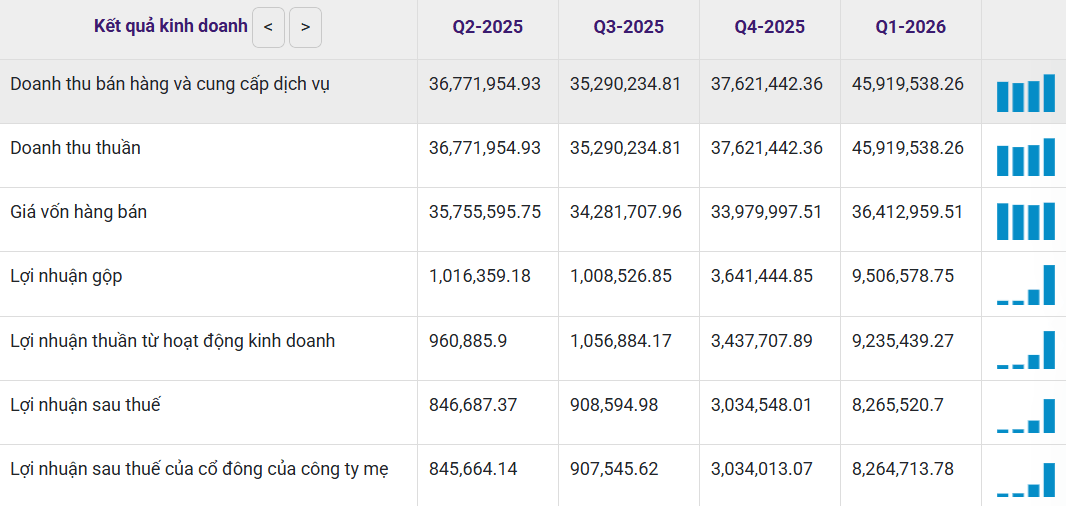Screen dimensions: 1066x506
Task: Open the Lợi nhuận thuần từ hoạt động chart
Action: (x=1025, y=350)
